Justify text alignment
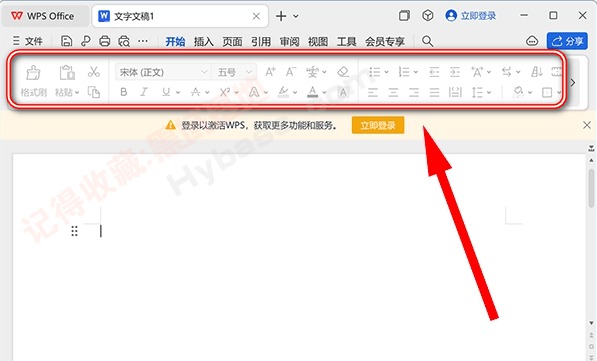The width and height of the screenshot is (597, 361). click(x=434, y=92)
